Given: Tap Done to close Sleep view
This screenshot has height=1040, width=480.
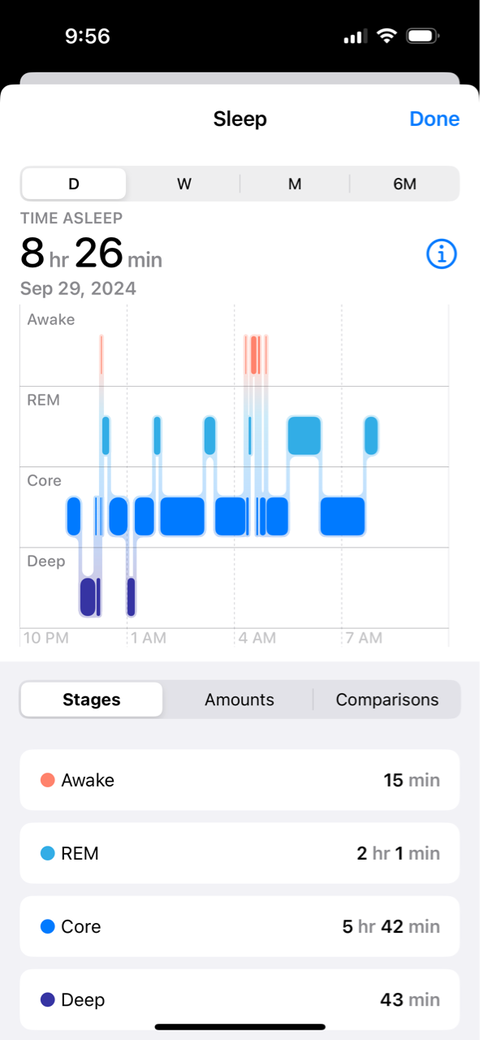Looking at the screenshot, I should [x=434, y=119].
